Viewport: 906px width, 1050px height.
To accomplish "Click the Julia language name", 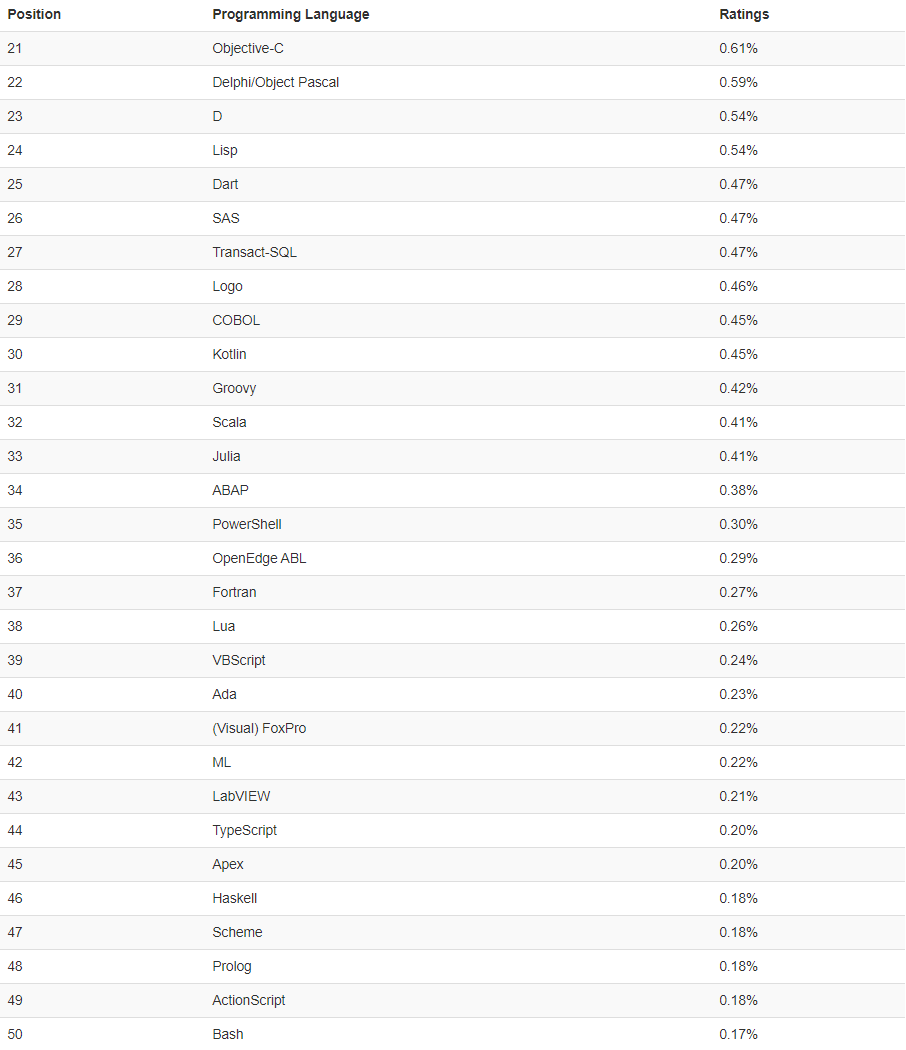I will tap(226, 457).
